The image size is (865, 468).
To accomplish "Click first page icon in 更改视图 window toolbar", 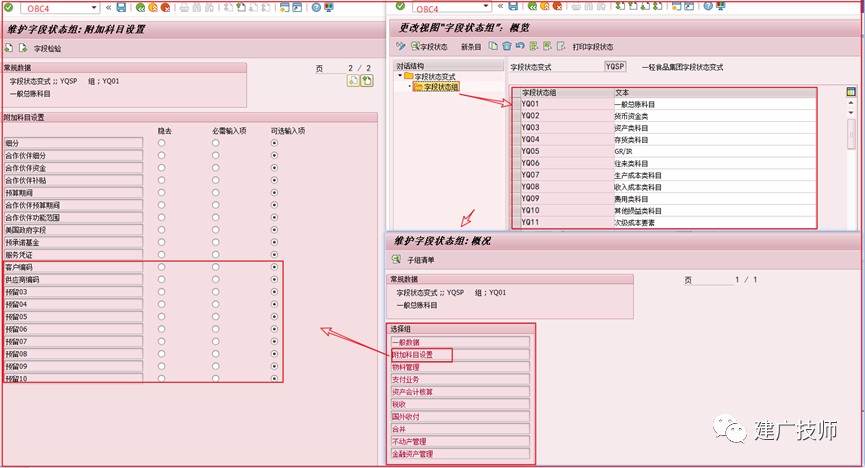I will pos(621,6).
